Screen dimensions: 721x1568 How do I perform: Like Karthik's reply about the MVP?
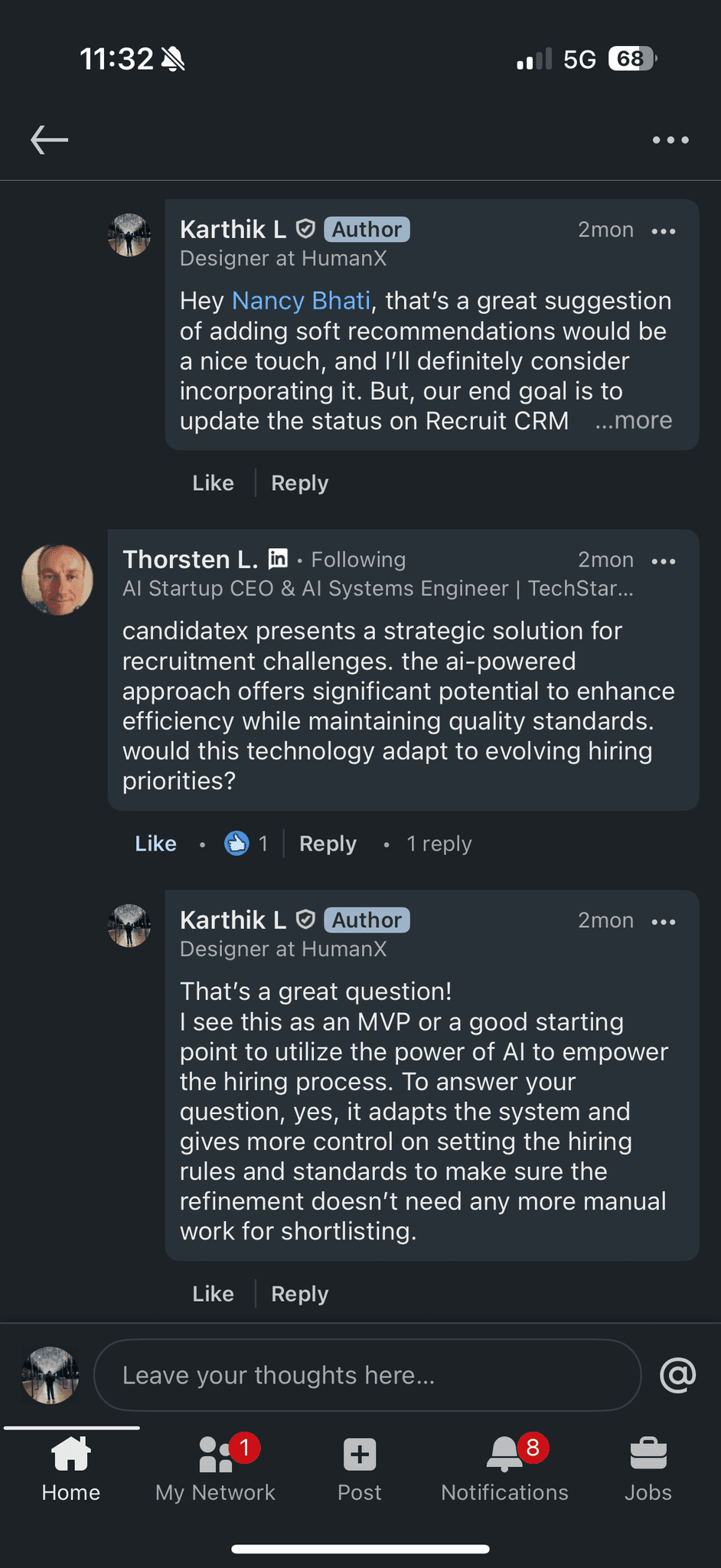pos(213,1294)
